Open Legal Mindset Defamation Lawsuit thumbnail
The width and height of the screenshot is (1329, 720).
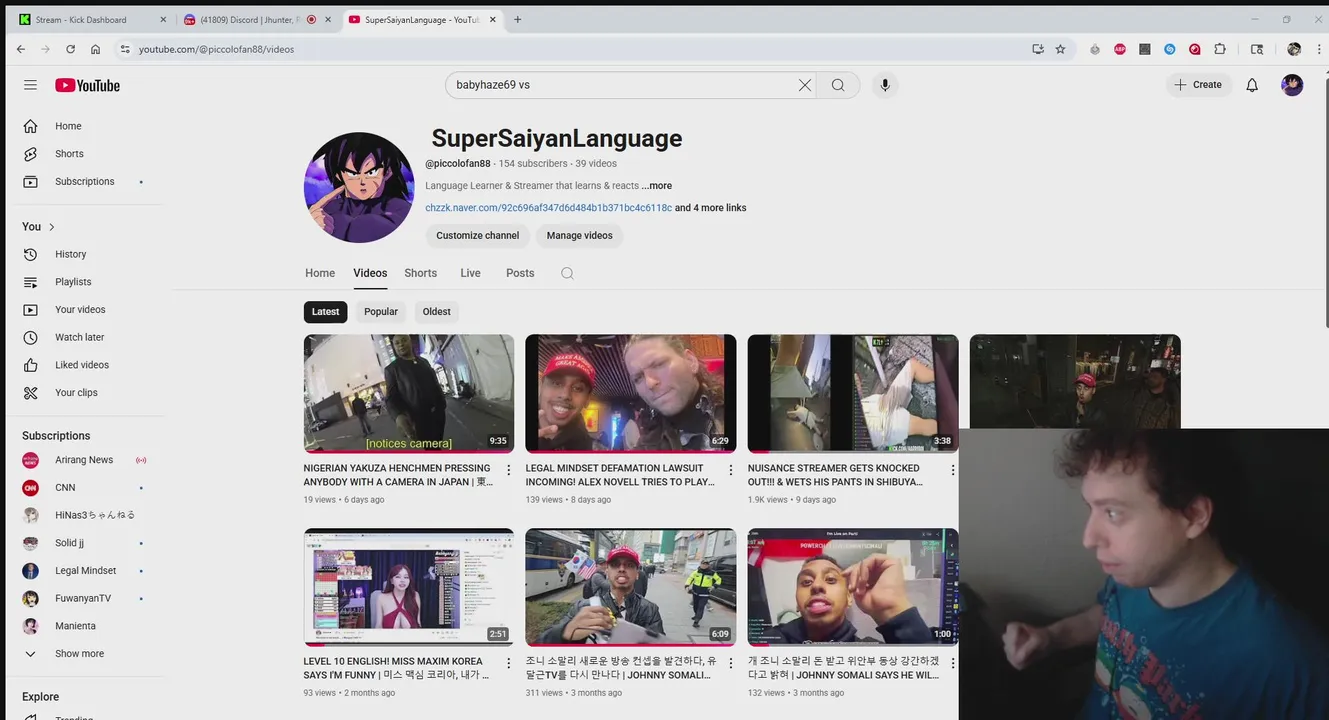[631, 393]
